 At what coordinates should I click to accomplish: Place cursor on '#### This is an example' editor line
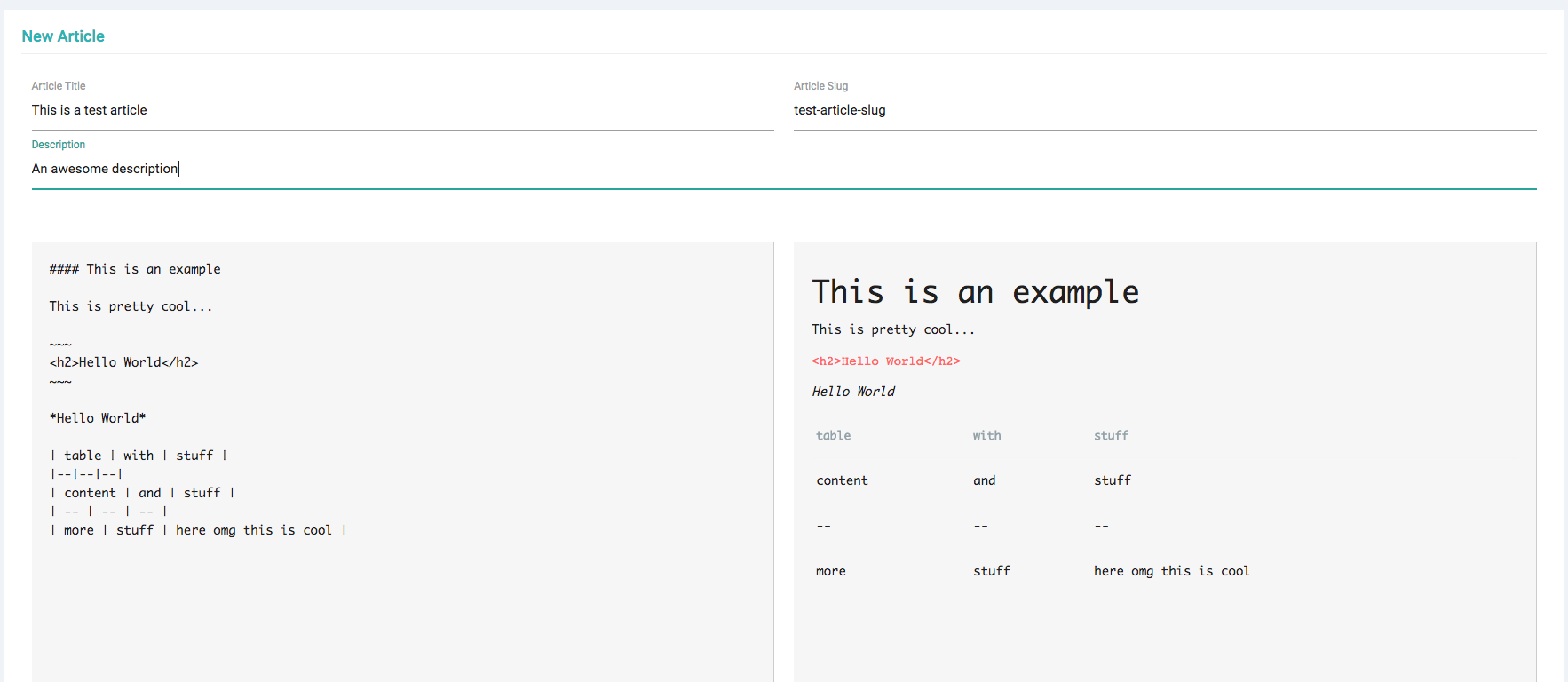point(135,269)
